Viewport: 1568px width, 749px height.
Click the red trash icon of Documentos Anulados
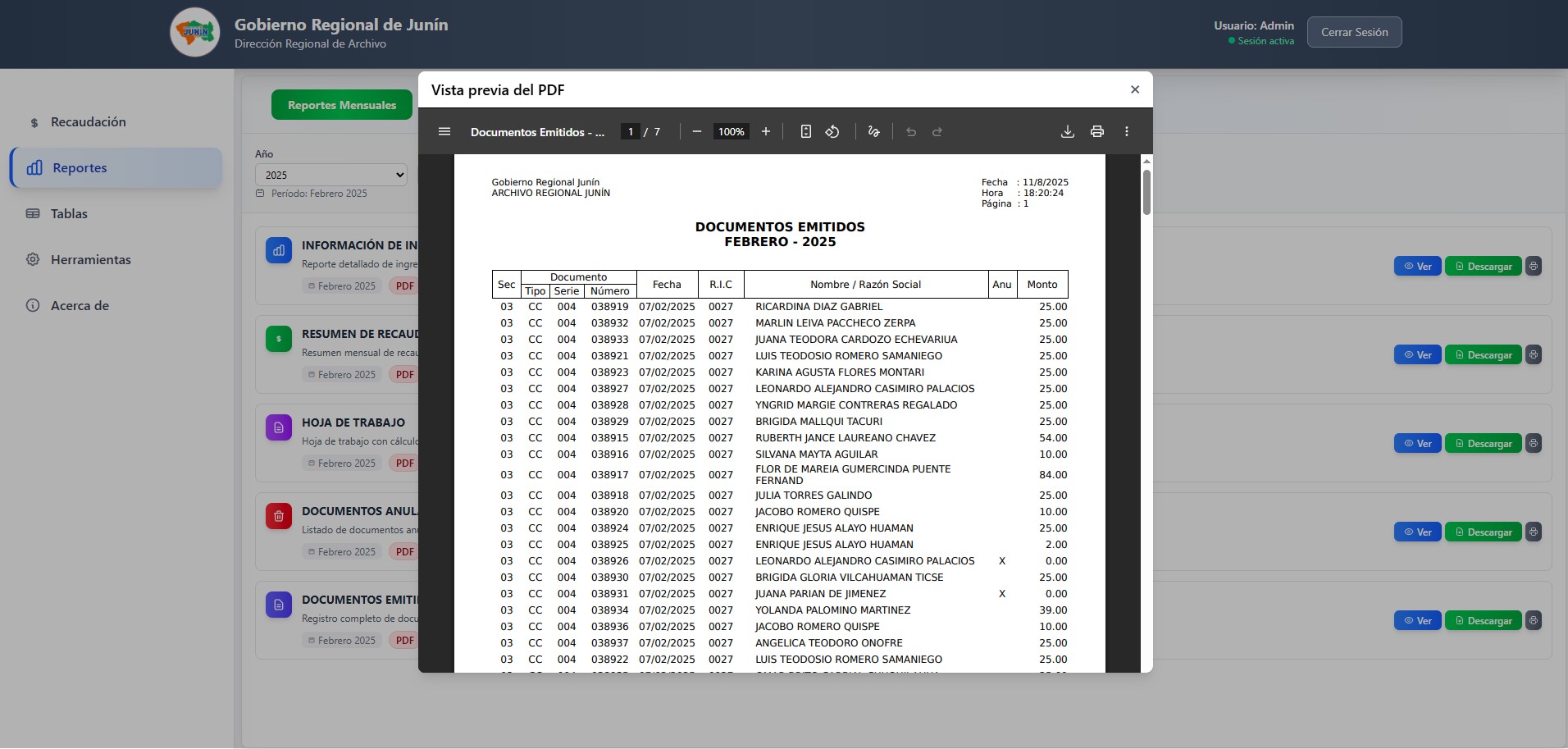(279, 516)
